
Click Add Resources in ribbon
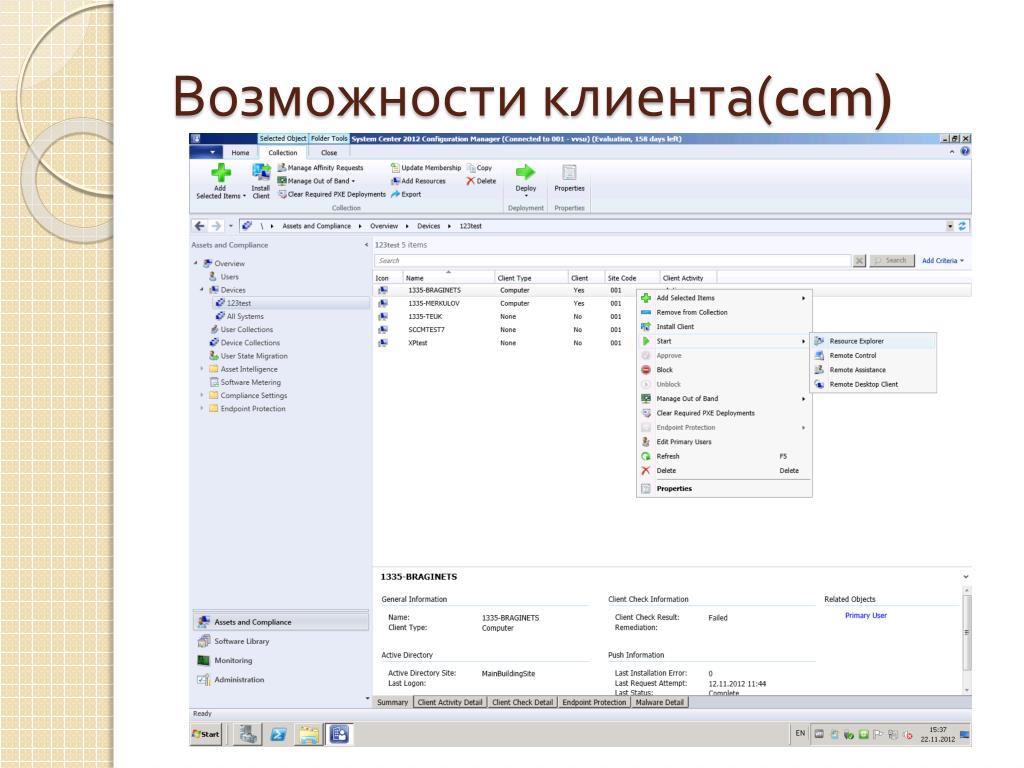tap(418, 181)
